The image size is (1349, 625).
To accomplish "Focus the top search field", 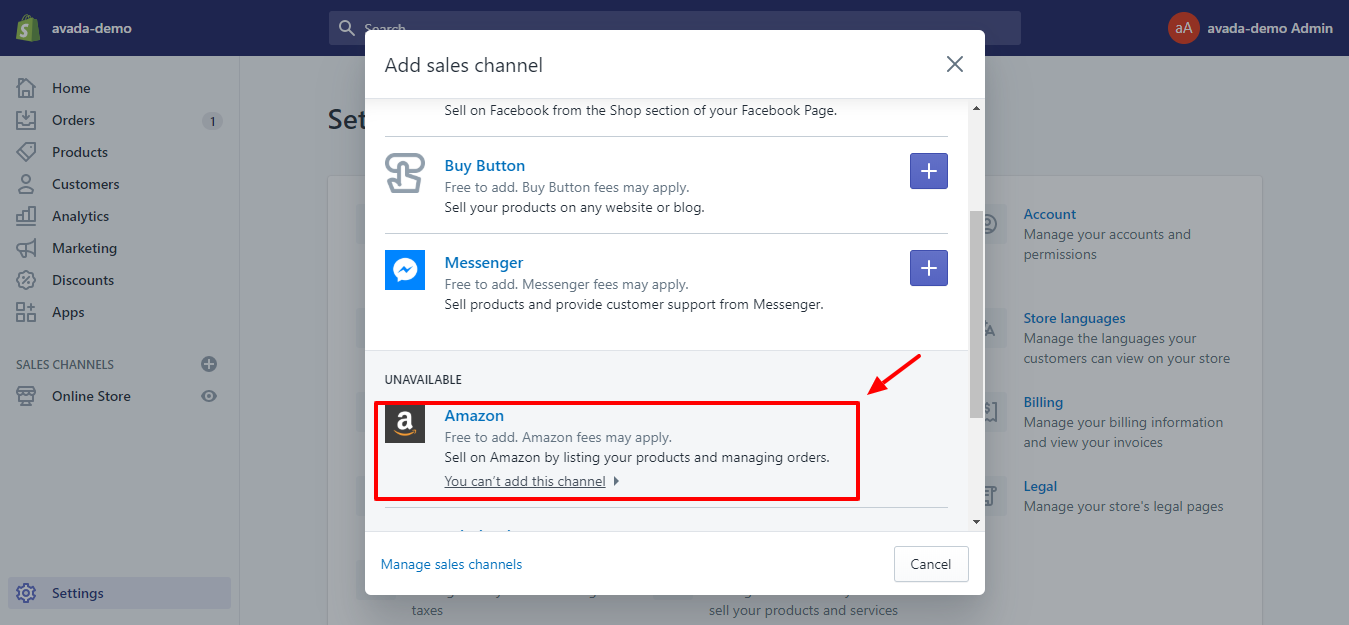I will pos(675,28).
